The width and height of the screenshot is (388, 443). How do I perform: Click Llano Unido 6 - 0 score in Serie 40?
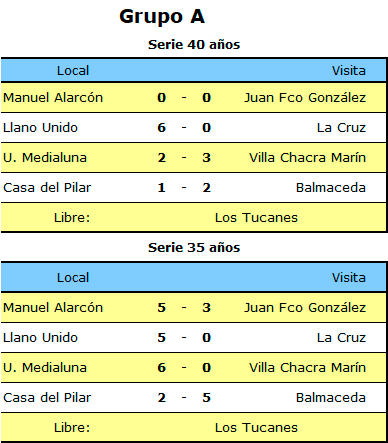tap(184, 128)
